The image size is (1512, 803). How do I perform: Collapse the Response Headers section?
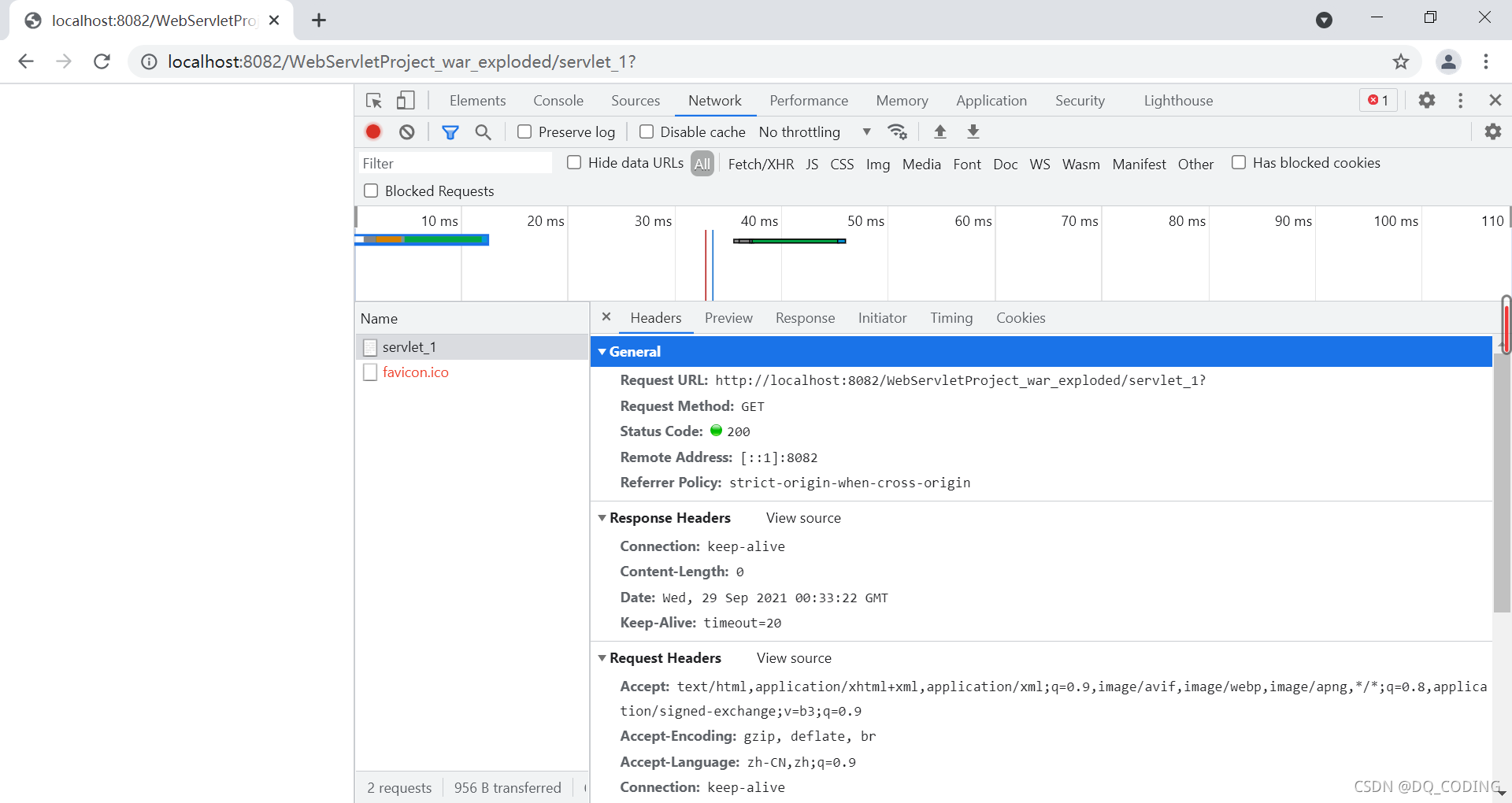pyautogui.click(x=602, y=518)
